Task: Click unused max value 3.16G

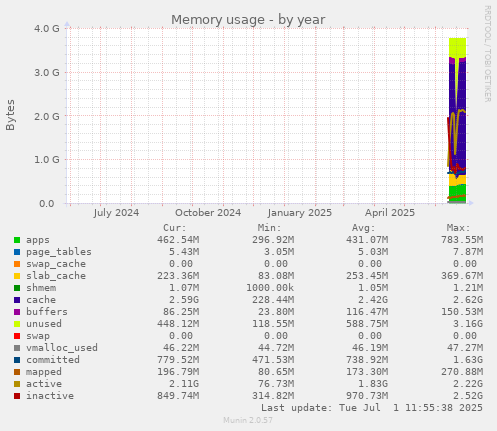Action: 468,324
